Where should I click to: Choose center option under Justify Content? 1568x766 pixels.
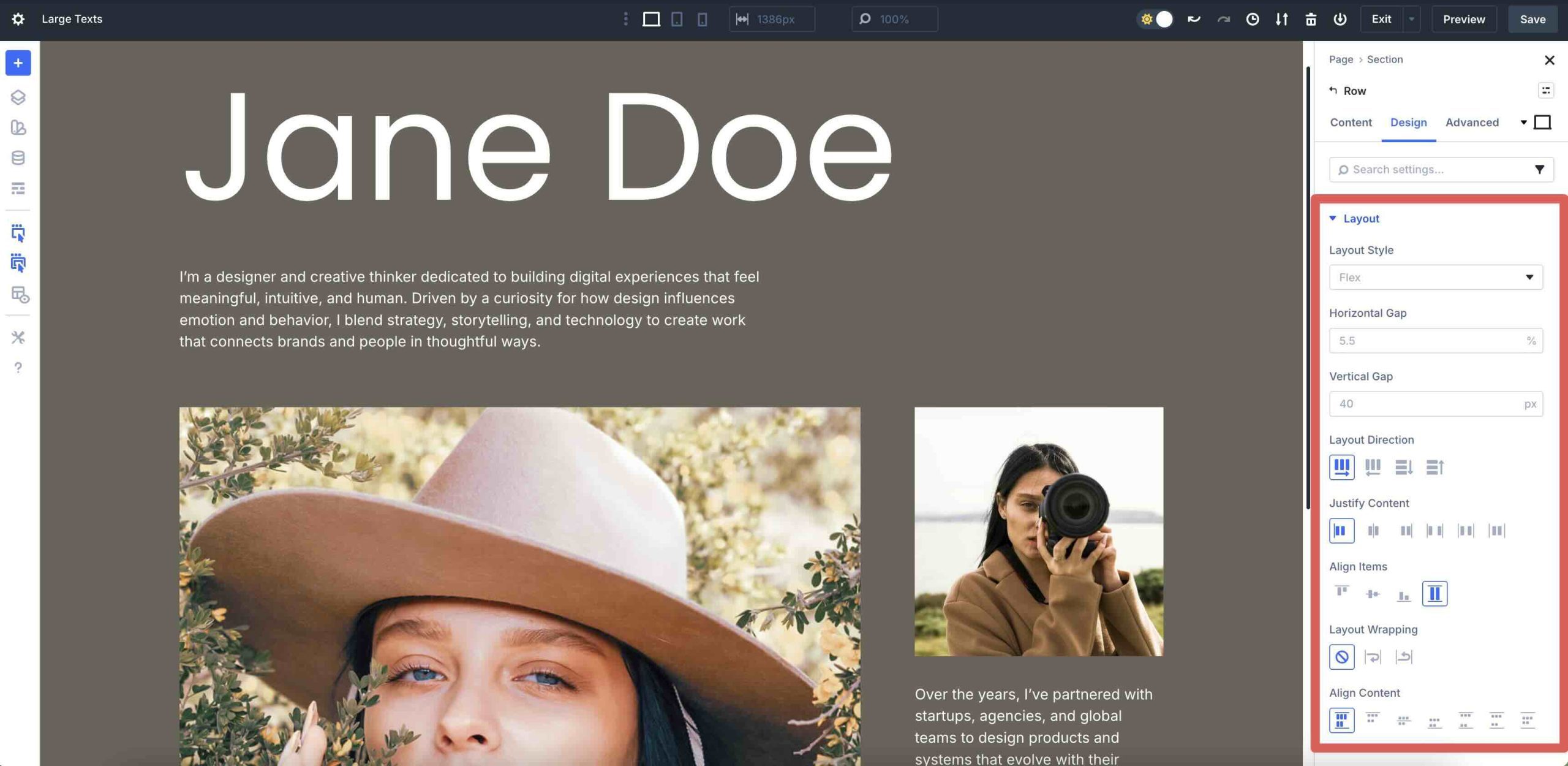click(1373, 530)
